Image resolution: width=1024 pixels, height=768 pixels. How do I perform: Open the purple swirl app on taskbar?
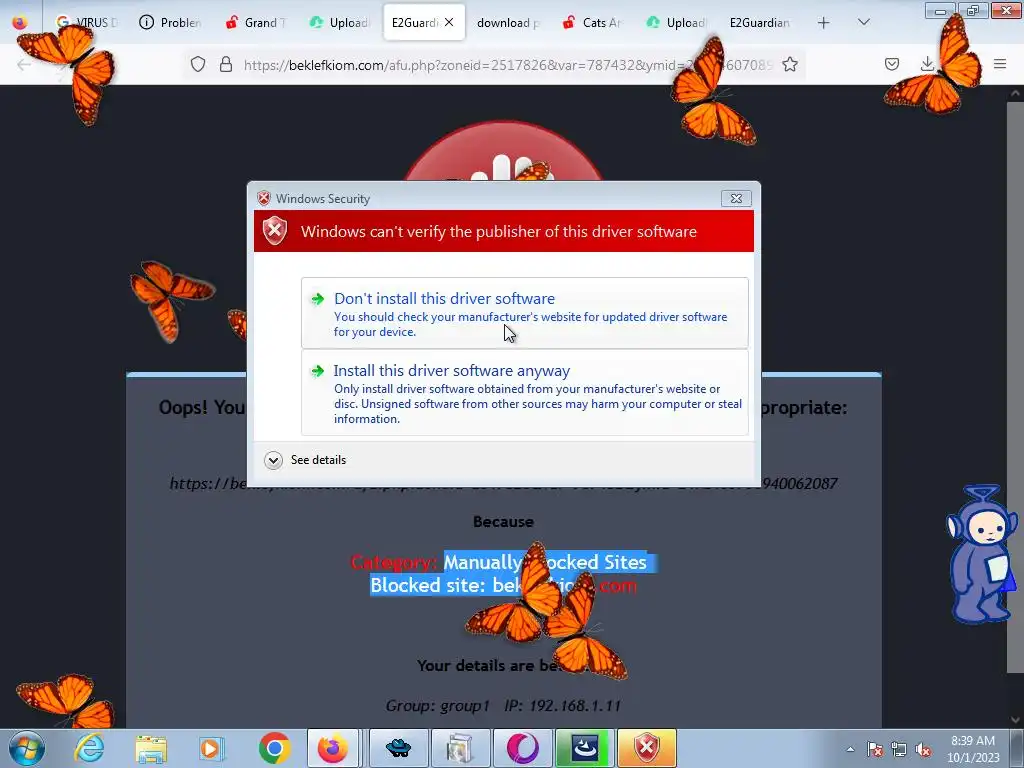[523, 748]
